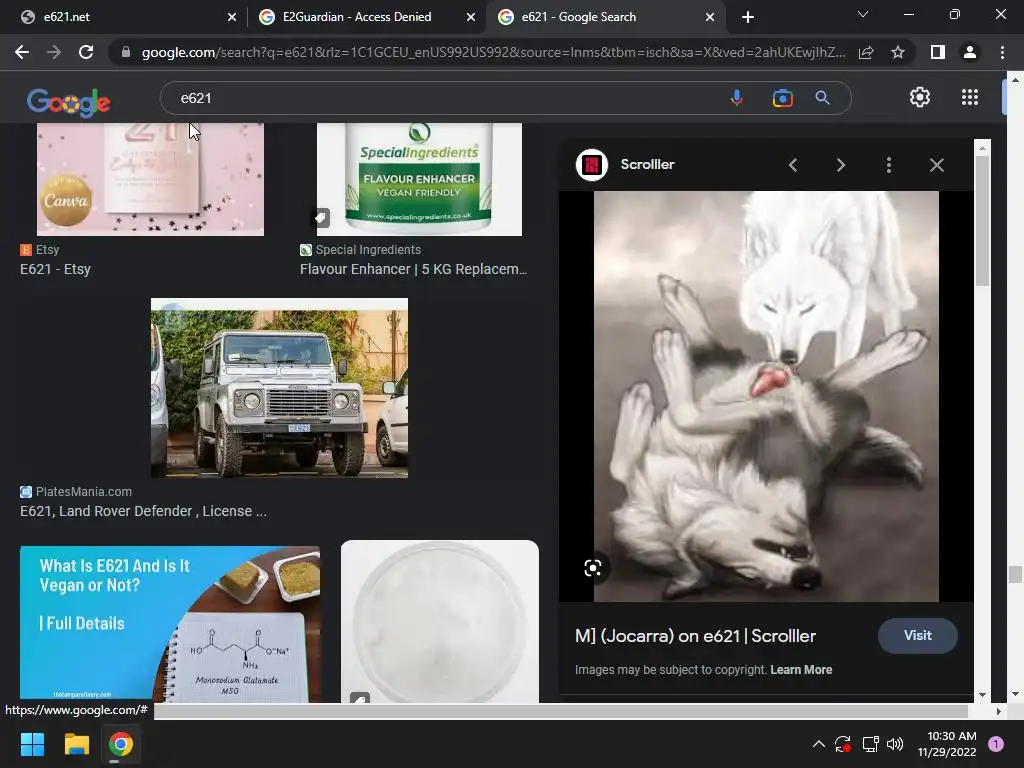Open the Scrolller source name link
The image size is (1024, 768).
tap(647, 165)
